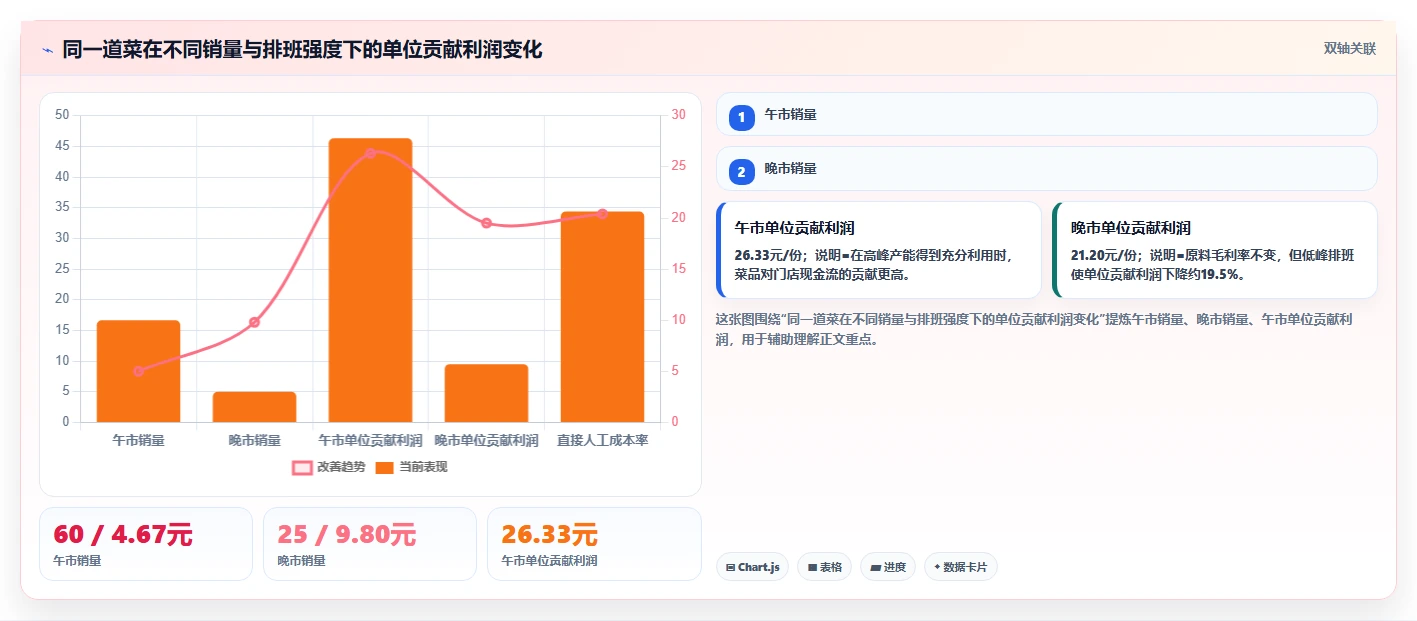Open the 25 / 9.80元 stat card
The image size is (1417, 621).
[370, 544]
